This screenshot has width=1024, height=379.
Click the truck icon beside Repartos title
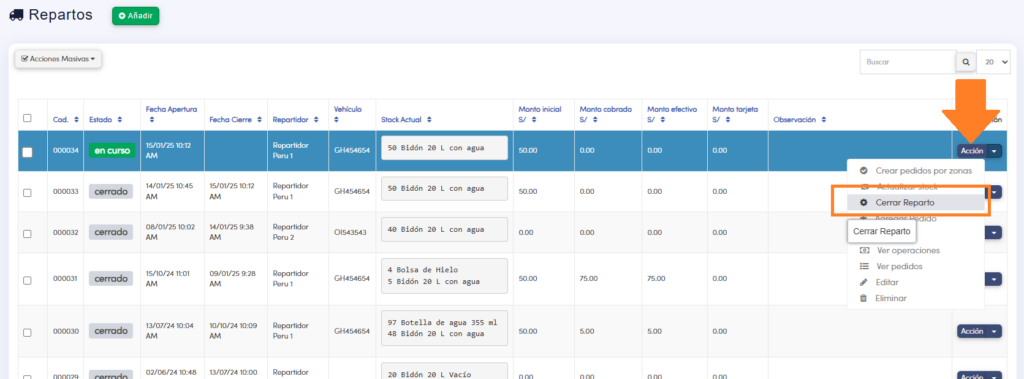16,15
